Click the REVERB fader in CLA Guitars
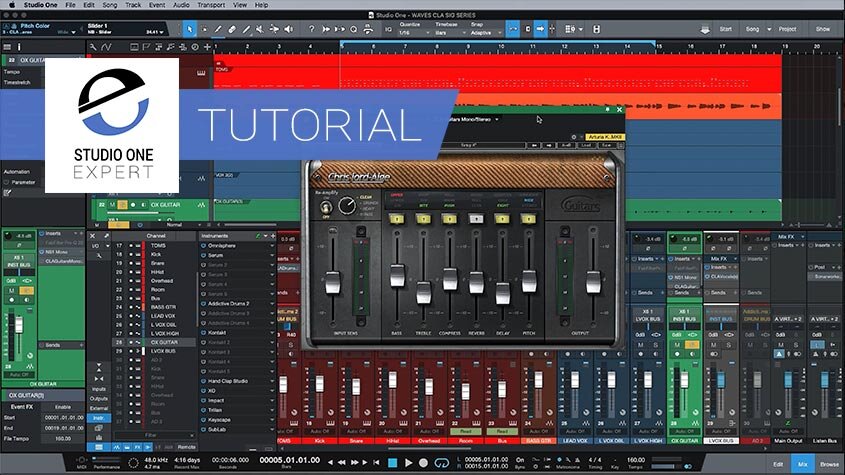Viewport: 845px width, 475px height. coord(476,283)
